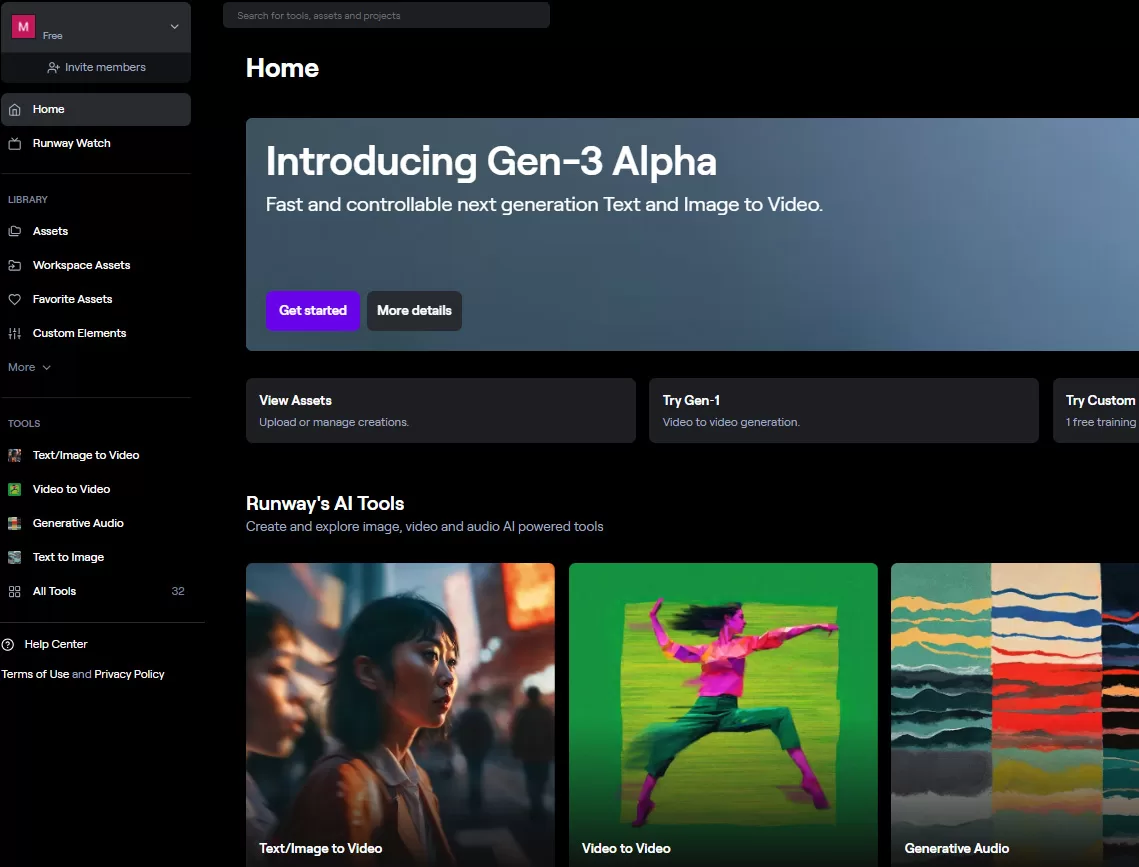Image resolution: width=1139 pixels, height=867 pixels.
Task: Open Custom Elements sliders icon
Action: [15, 333]
